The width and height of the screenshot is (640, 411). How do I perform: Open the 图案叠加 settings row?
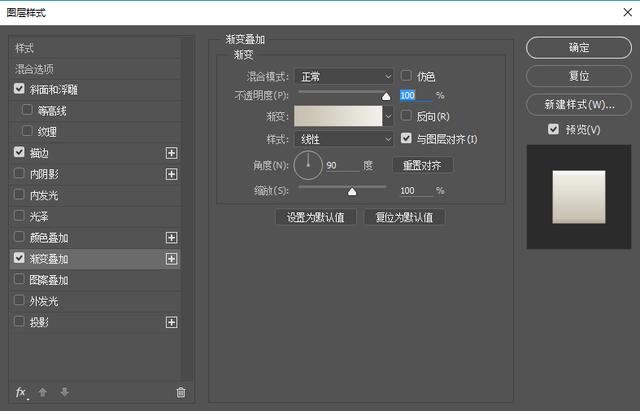[95, 280]
